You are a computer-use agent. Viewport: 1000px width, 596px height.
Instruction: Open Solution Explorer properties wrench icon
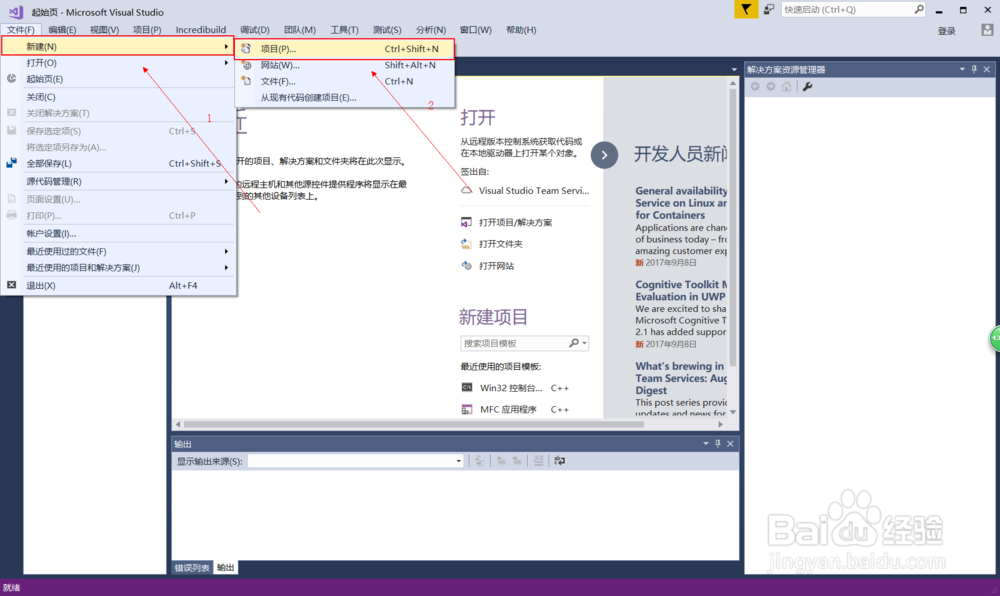coord(807,87)
